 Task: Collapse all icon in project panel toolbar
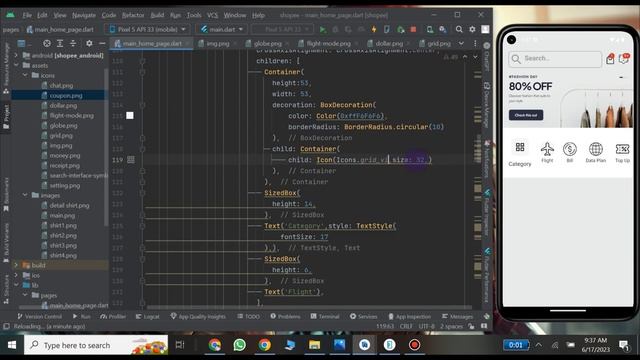click(73, 43)
